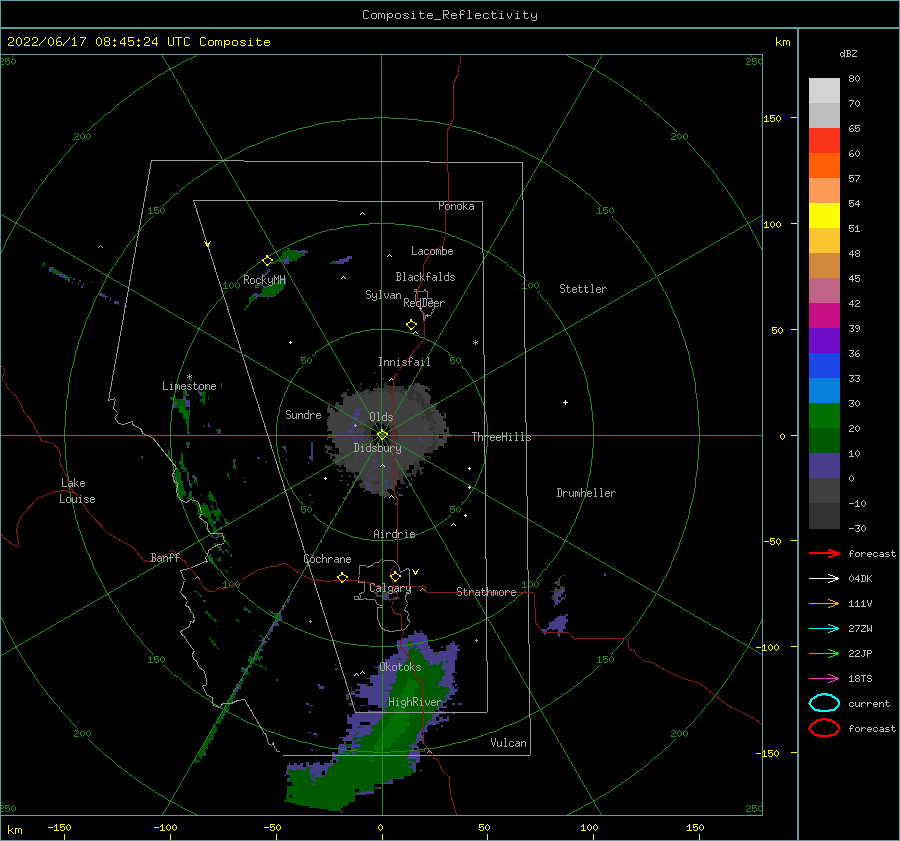Click the Strathmore town label
900x841 pixels.
[486, 592]
